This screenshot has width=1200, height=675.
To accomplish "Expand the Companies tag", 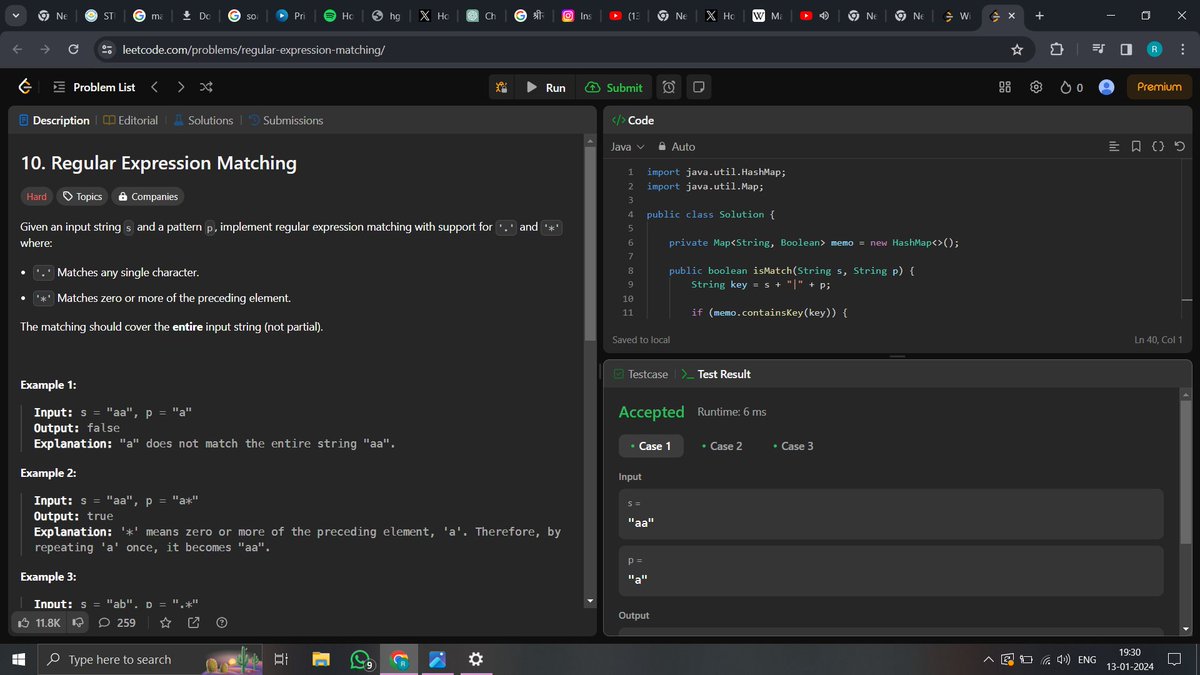I will coord(147,197).
